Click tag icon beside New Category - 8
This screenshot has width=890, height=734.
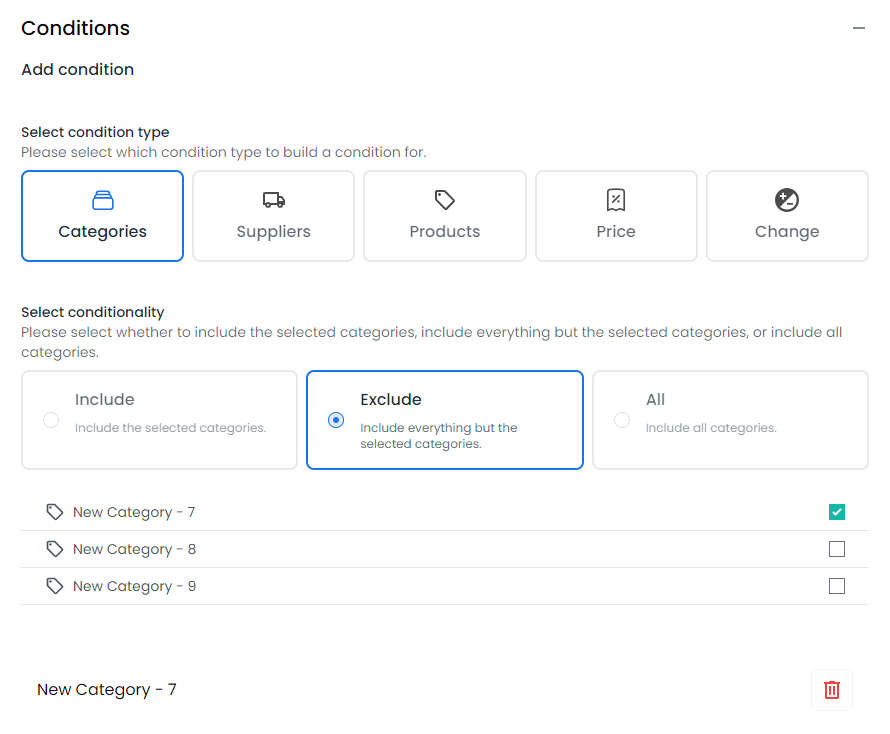[54, 549]
